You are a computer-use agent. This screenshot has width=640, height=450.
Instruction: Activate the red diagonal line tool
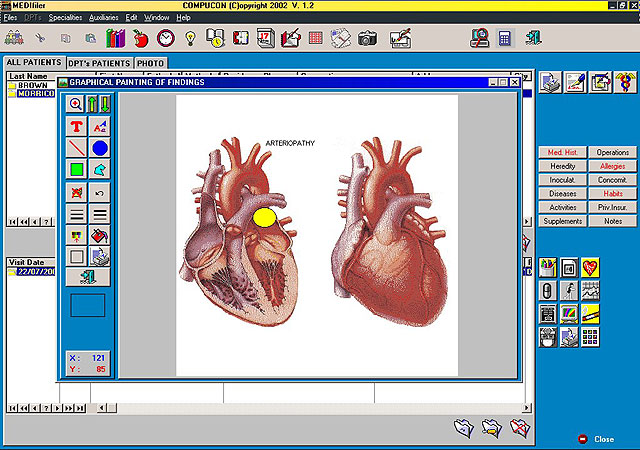coord(76,148)
